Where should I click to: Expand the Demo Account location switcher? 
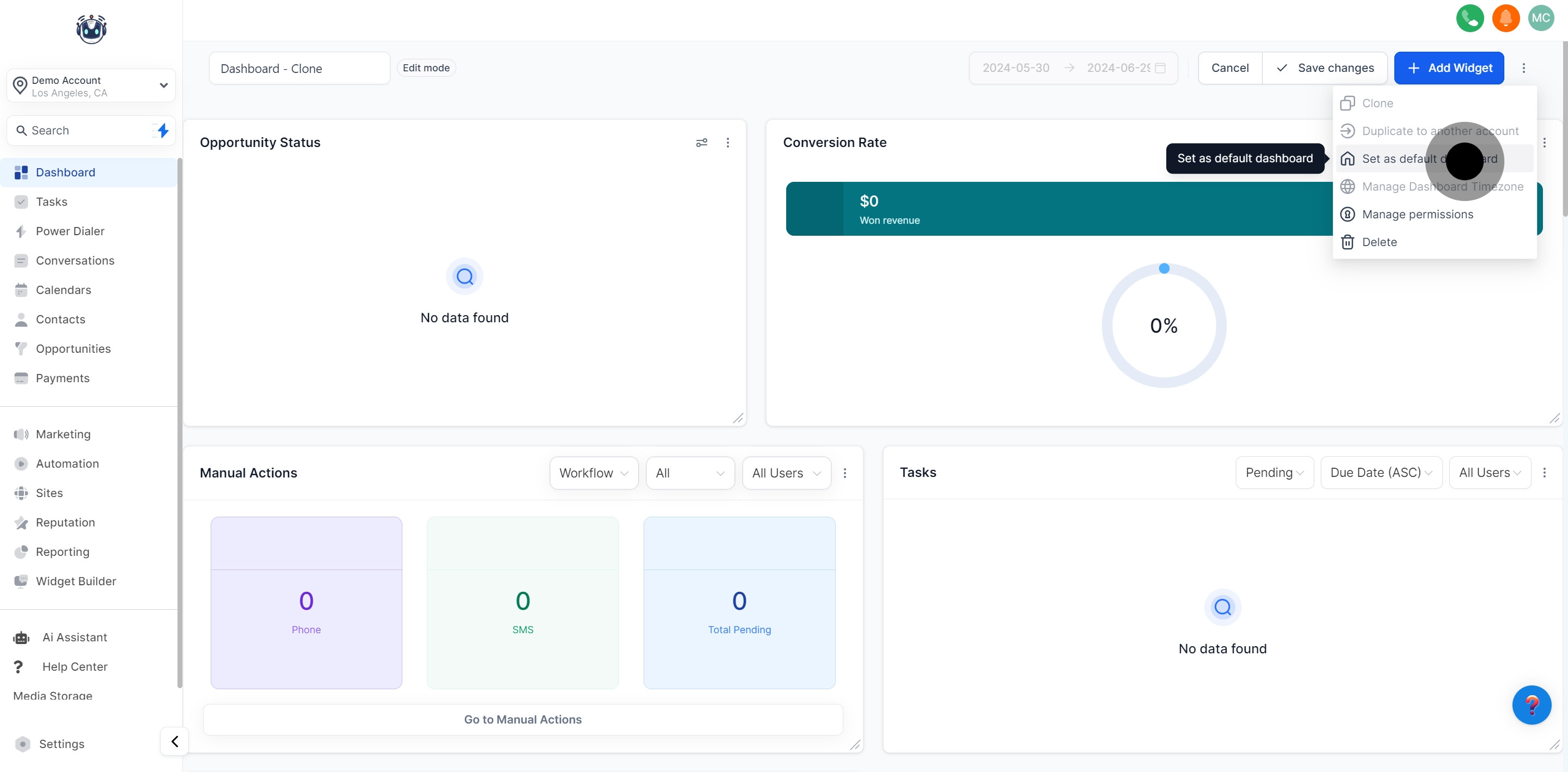91,86
